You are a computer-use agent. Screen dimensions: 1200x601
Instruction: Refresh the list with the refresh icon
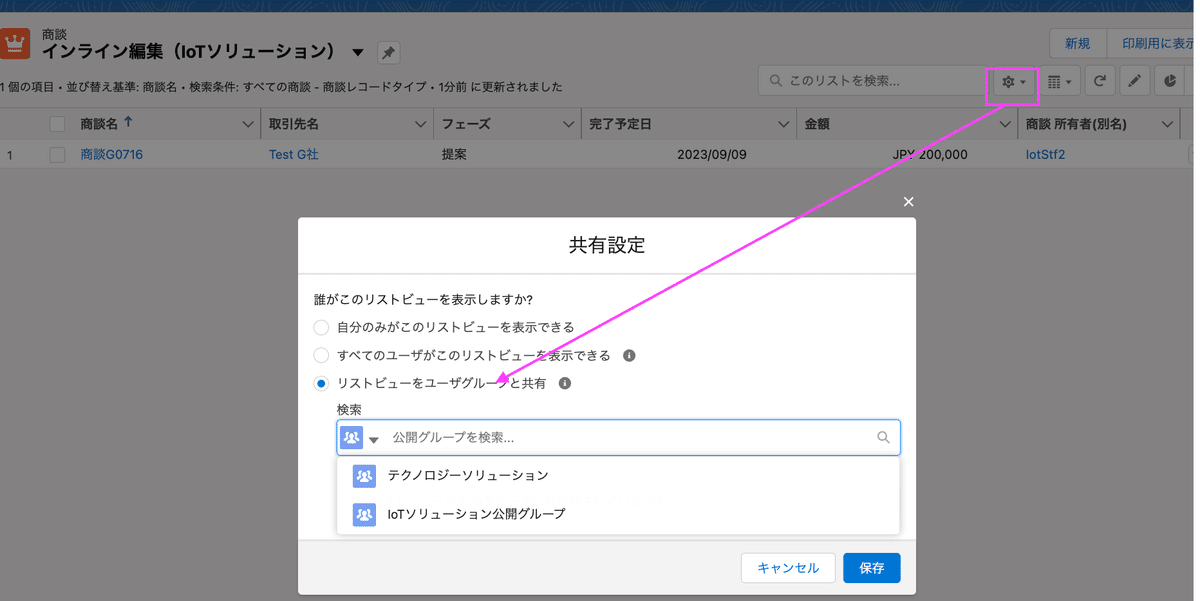pos(1100,82)
